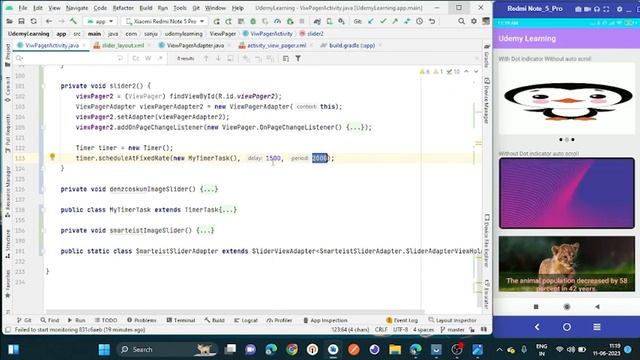Open Windows Start button on taskbar
The height and width of the screenshot is (360, 640).
coord(104,350)
